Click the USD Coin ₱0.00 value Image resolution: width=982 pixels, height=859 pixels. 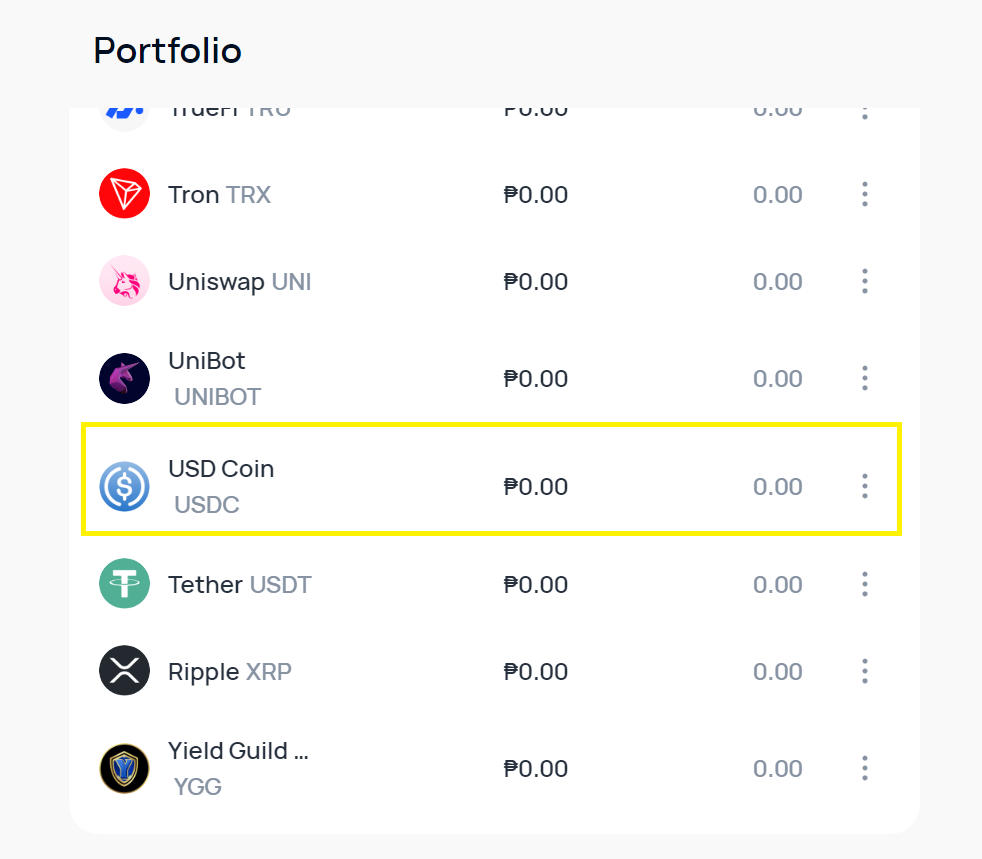point(535,486)
